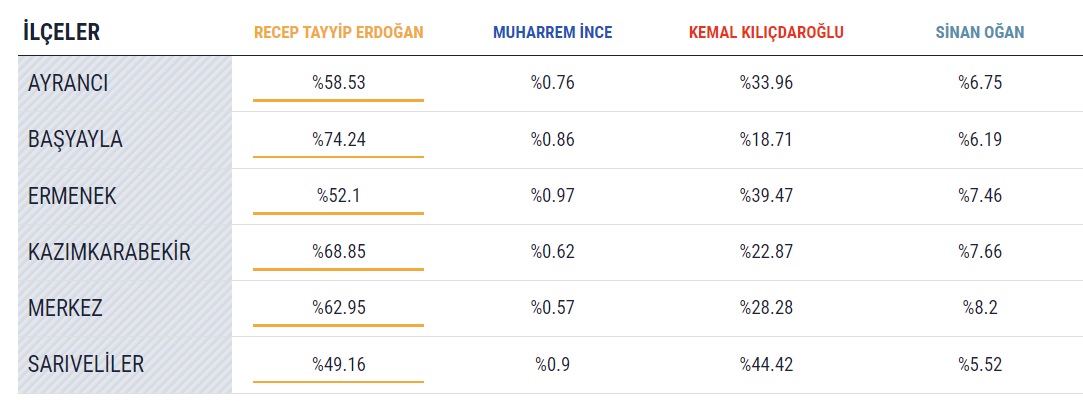Select Sinan Oğan's %8.2 value in Merkez
1083x415 pixels.
point(979,308)
